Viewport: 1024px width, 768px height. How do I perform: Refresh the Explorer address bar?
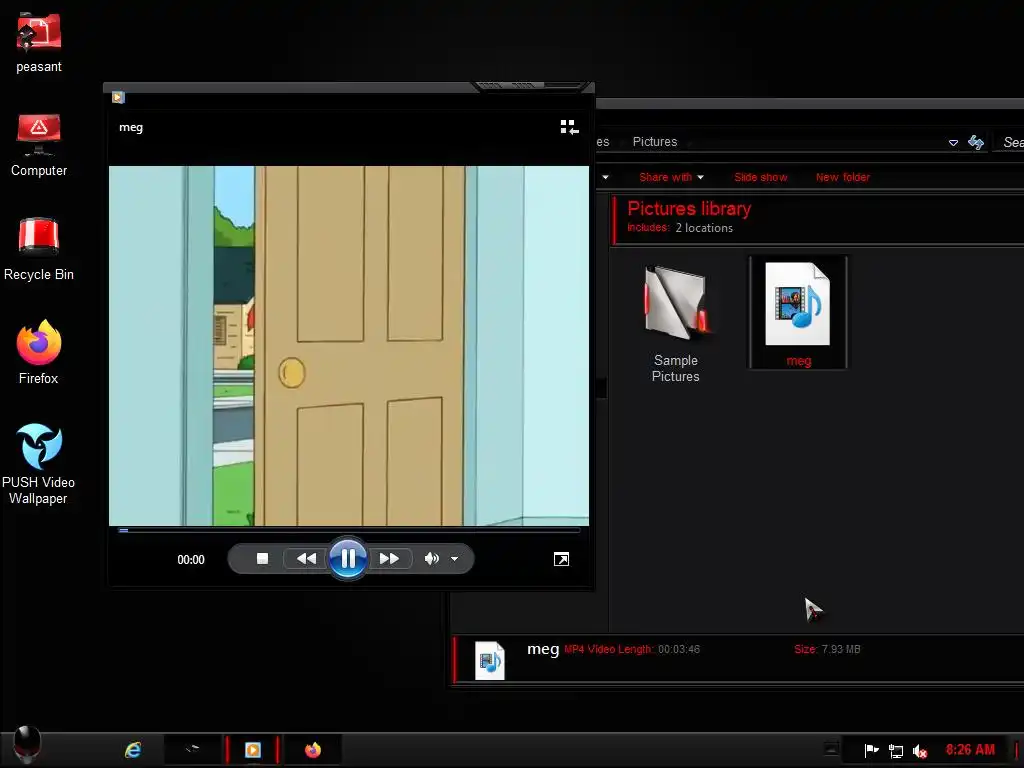(x=976, y=142)
